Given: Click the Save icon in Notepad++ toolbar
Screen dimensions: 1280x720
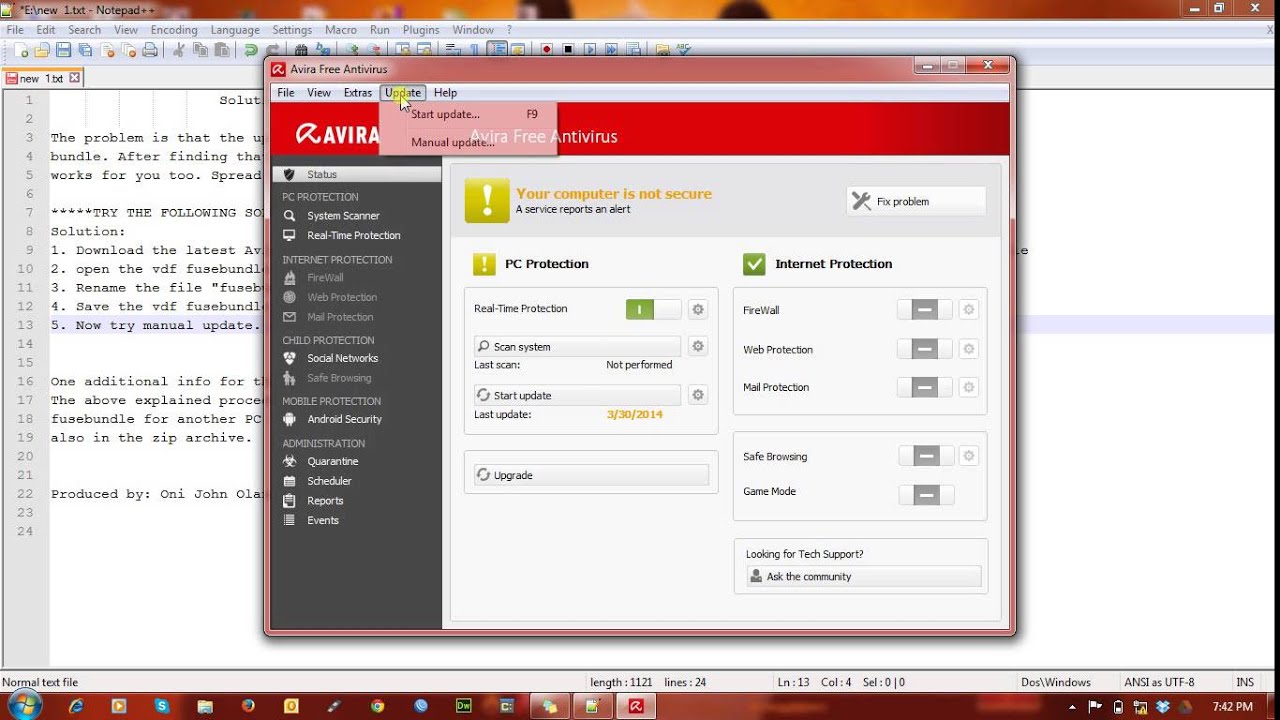Looking at the screenshot, I should (64, 49).
